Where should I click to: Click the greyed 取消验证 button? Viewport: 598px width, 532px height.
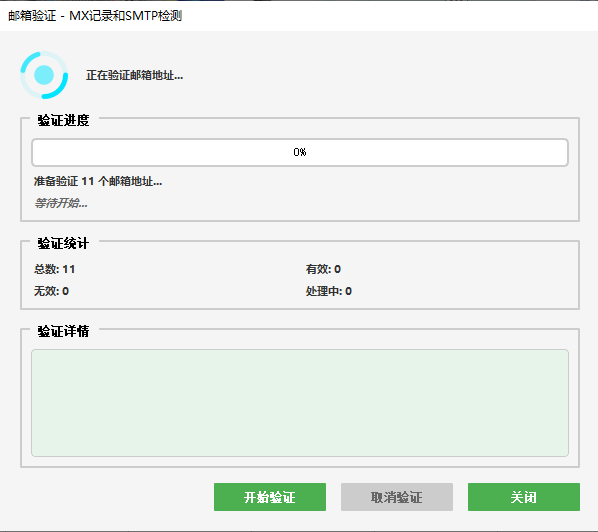coord(397,497)
